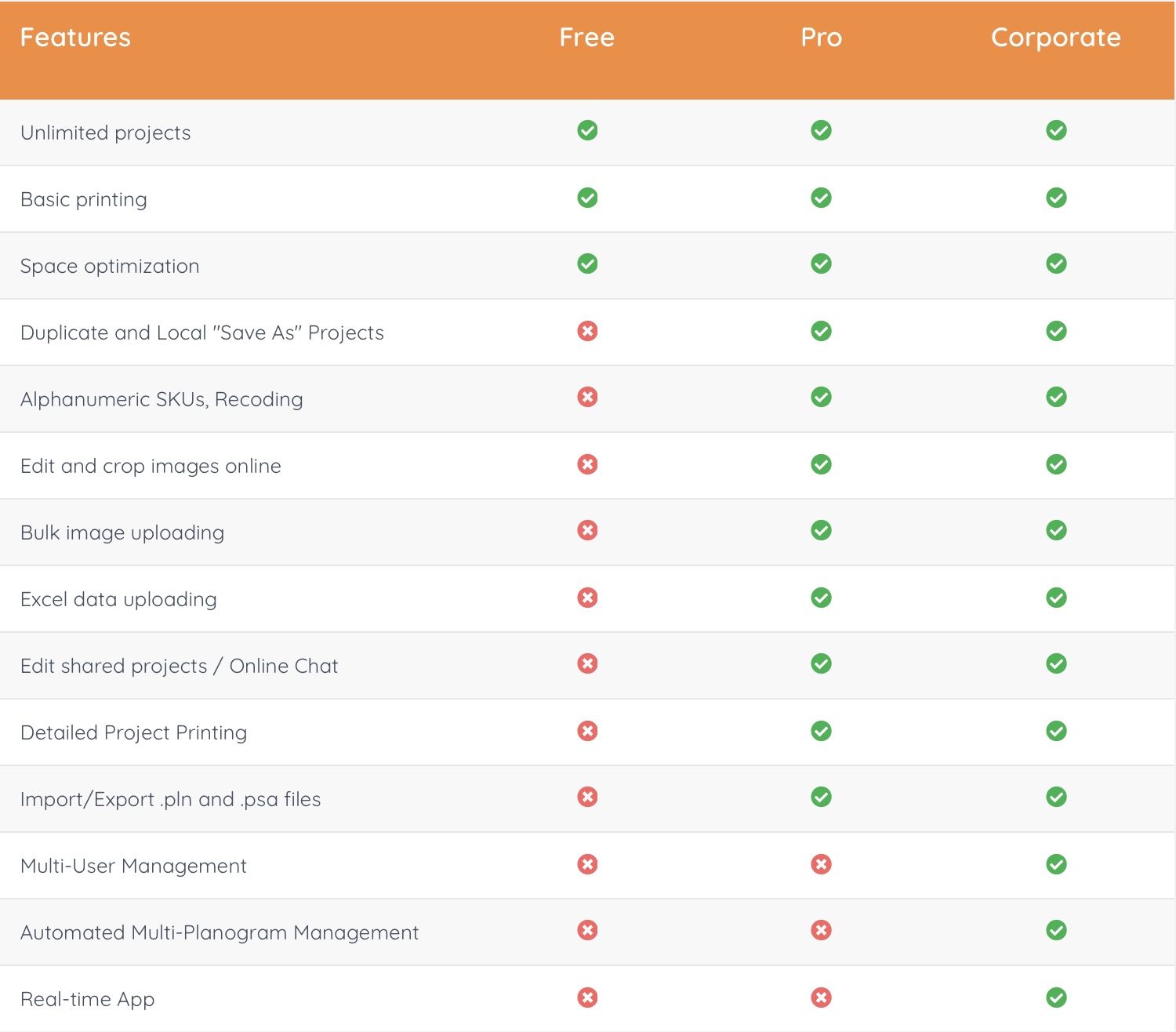Click the Edit shared projects / Online Chat label
The image size is (1176, 1032).
179,666
